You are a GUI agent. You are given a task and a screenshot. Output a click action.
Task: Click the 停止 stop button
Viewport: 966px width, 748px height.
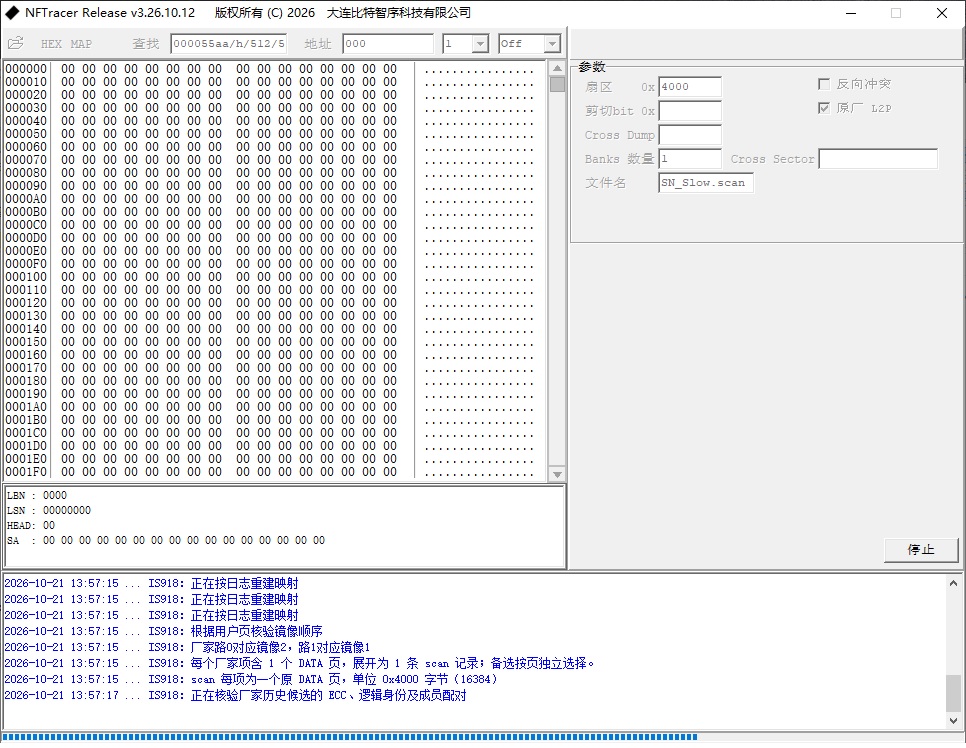(x=921, y=550)
